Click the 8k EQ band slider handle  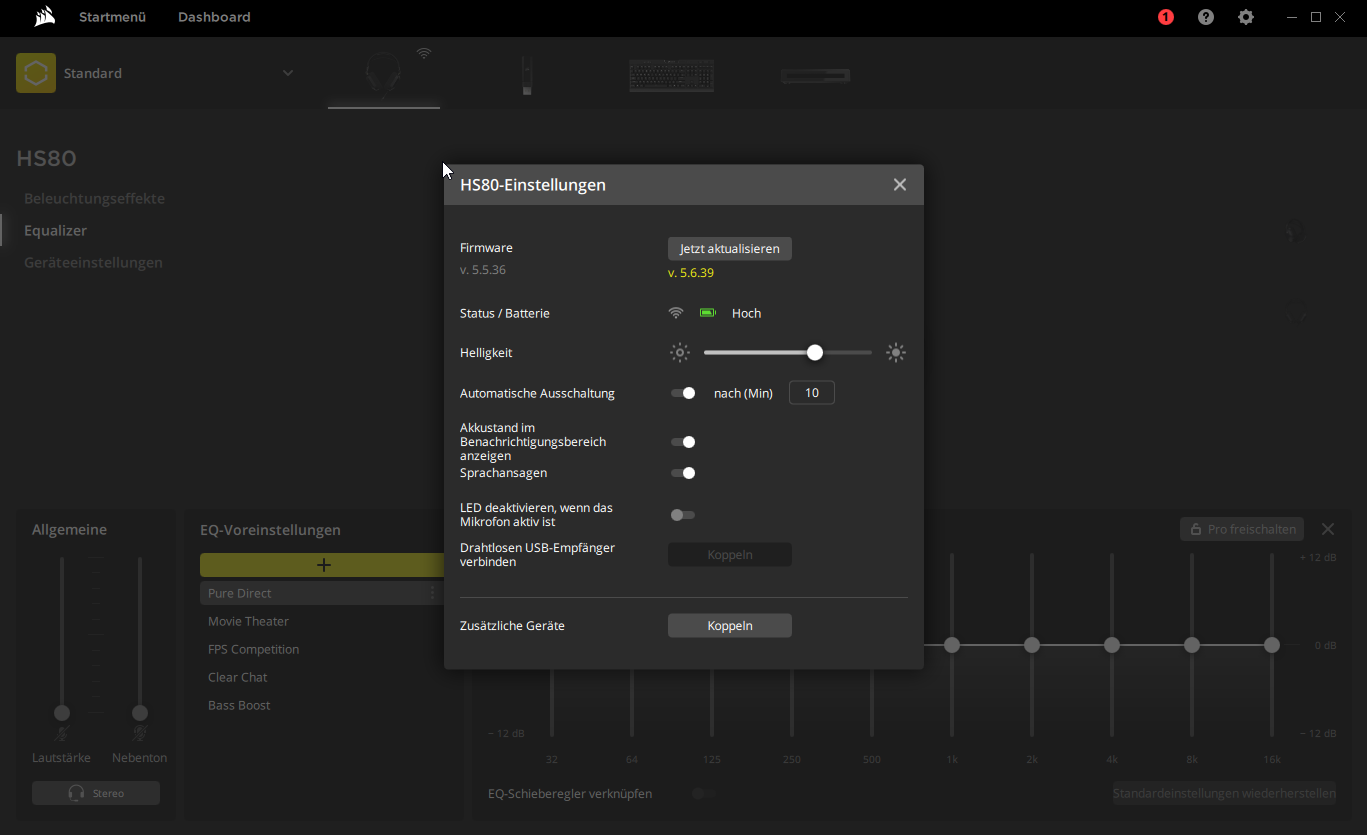pyautogui.click(x=1192, y=645)
